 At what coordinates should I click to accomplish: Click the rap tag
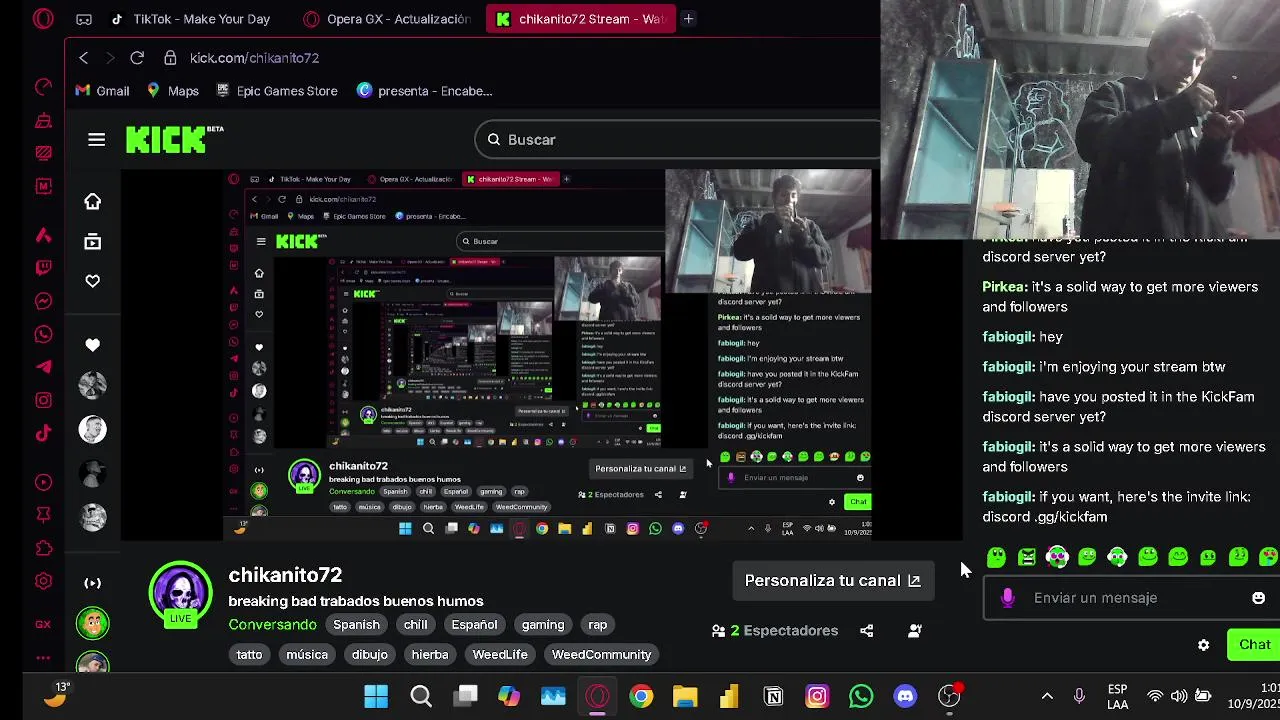point(597,625)
